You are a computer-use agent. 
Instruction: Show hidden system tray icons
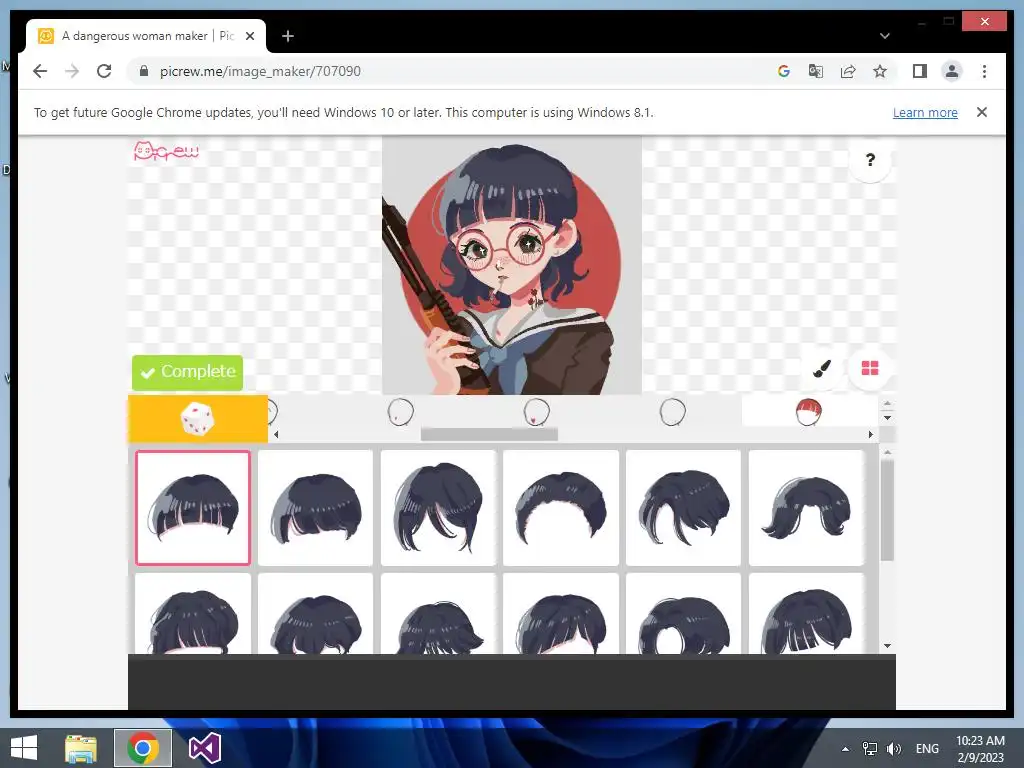846,749
